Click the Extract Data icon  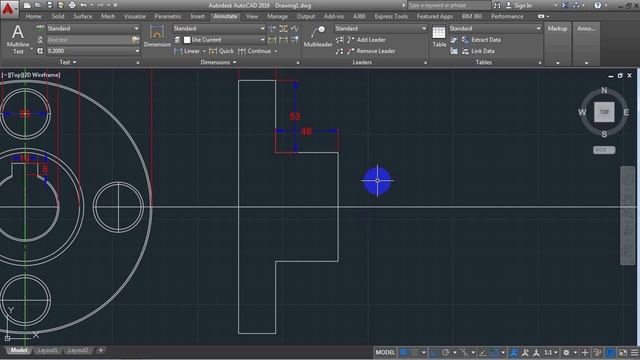pyautogui.click(x=465, y=40)
